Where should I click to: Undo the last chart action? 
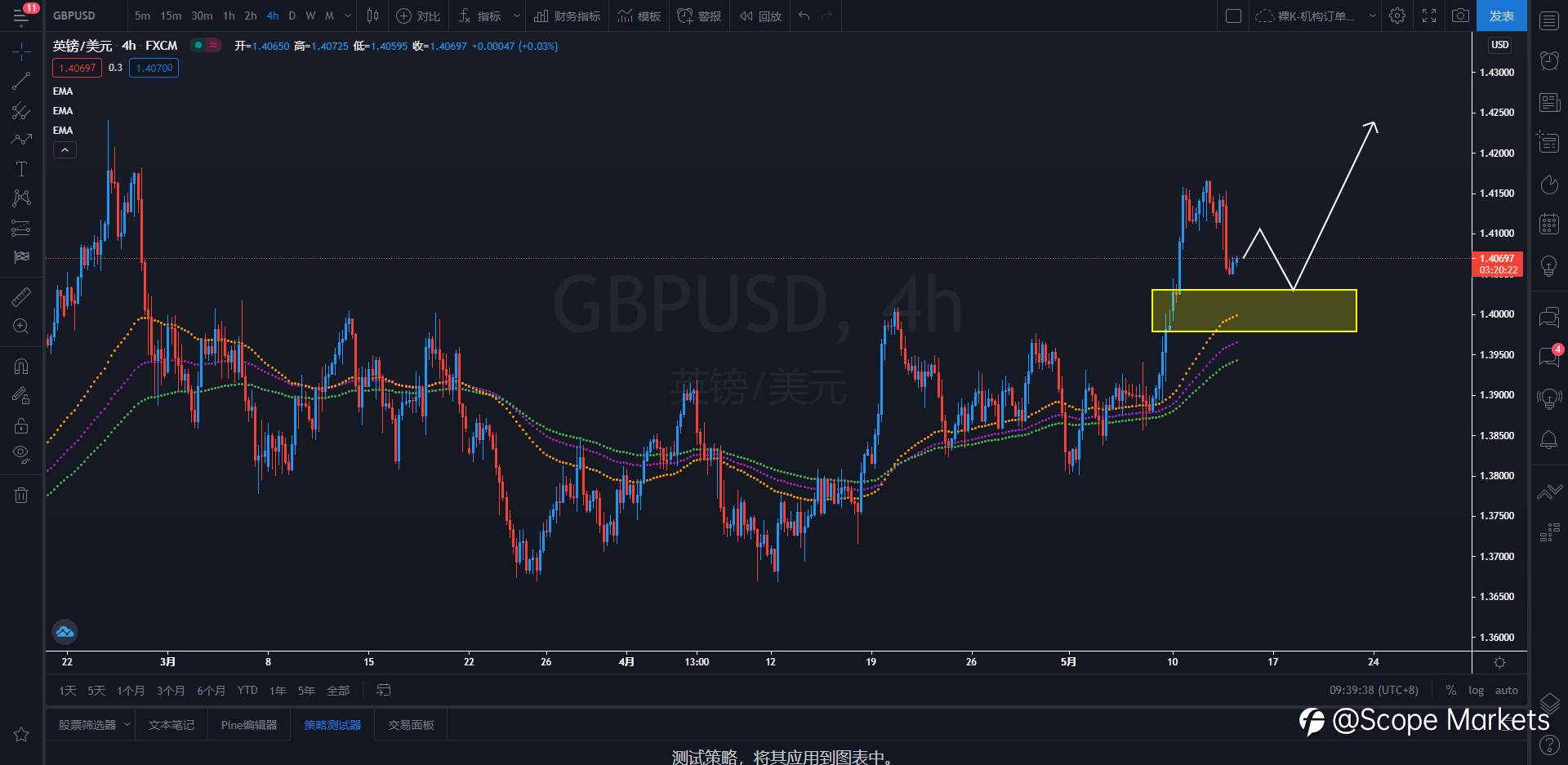coord(804,16)
